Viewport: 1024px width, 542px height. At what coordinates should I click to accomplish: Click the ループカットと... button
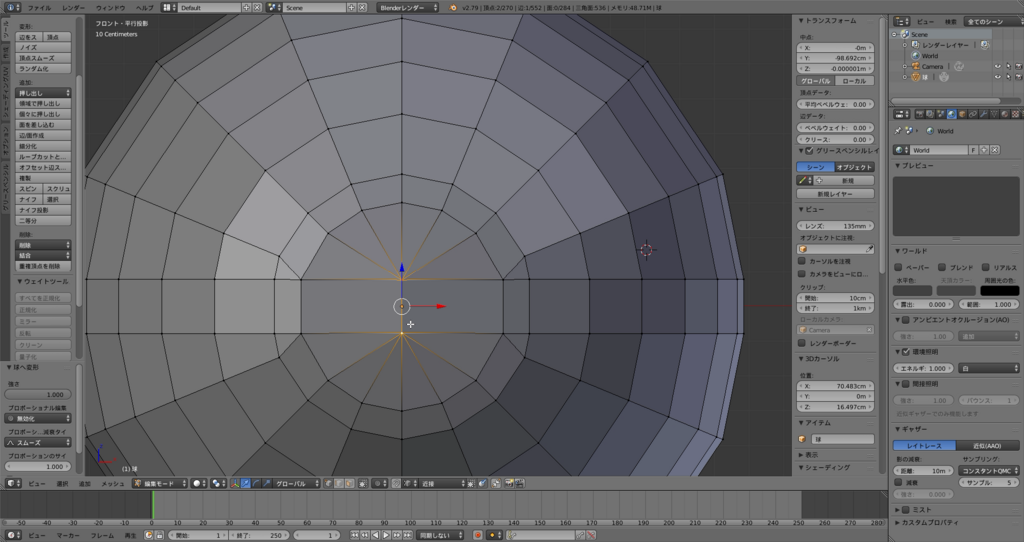point(43,157)
